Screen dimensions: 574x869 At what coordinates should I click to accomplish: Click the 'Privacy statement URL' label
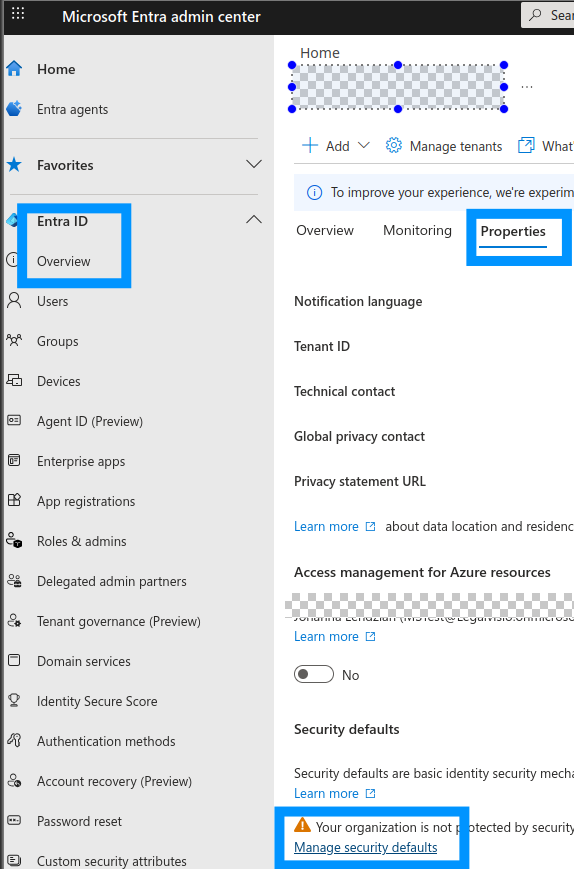(x=360, y=482)
